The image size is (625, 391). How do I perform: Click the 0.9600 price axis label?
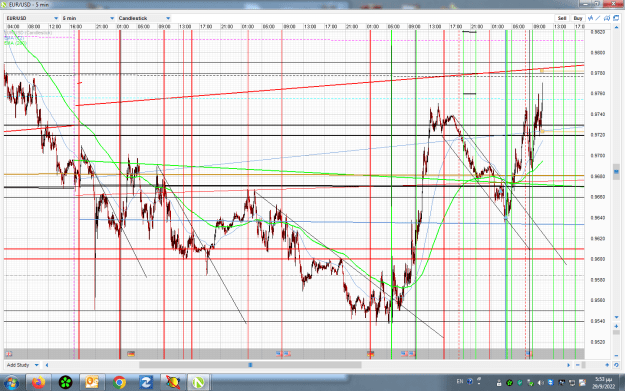click(598, 259)
